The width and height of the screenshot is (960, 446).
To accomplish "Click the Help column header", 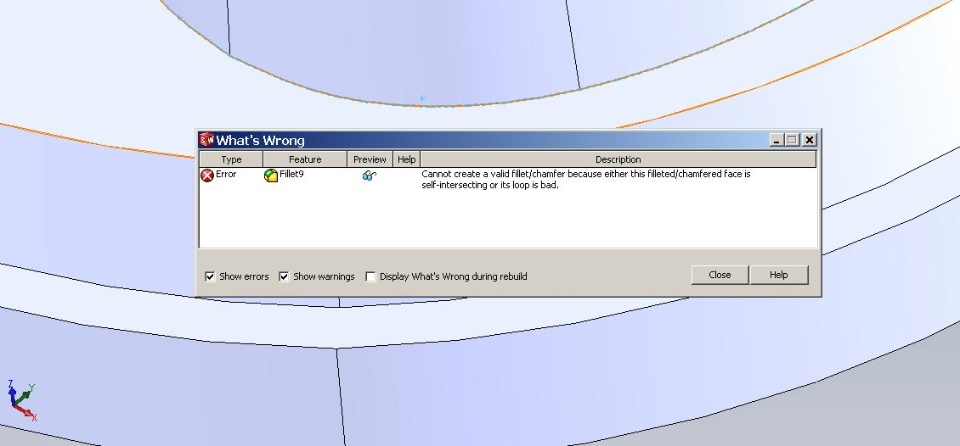I will coord(407,159).
